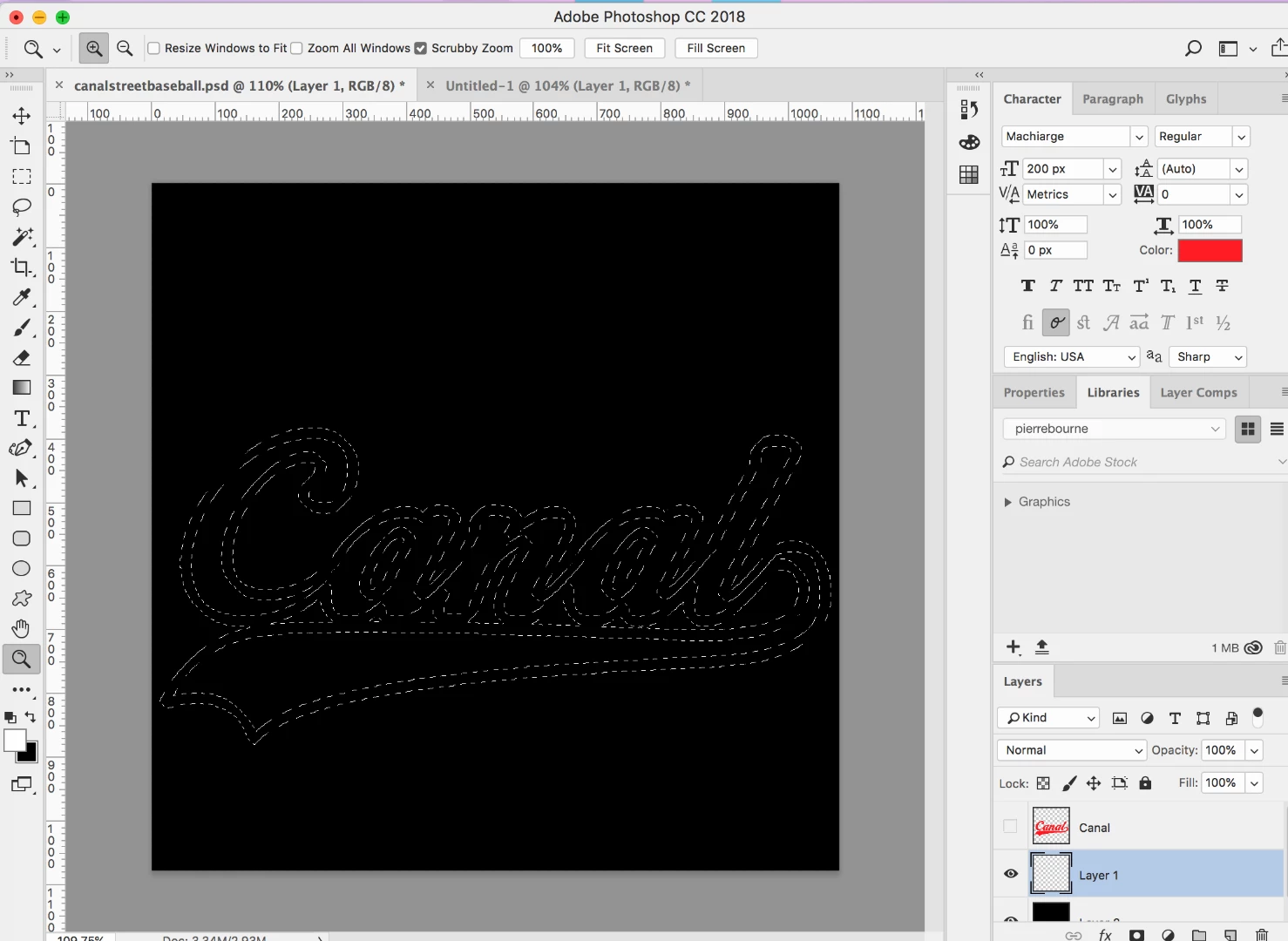This screenshot has width=1288, height=941.
Task: Delete layer with trash icon
Action: coord(1261,935)
